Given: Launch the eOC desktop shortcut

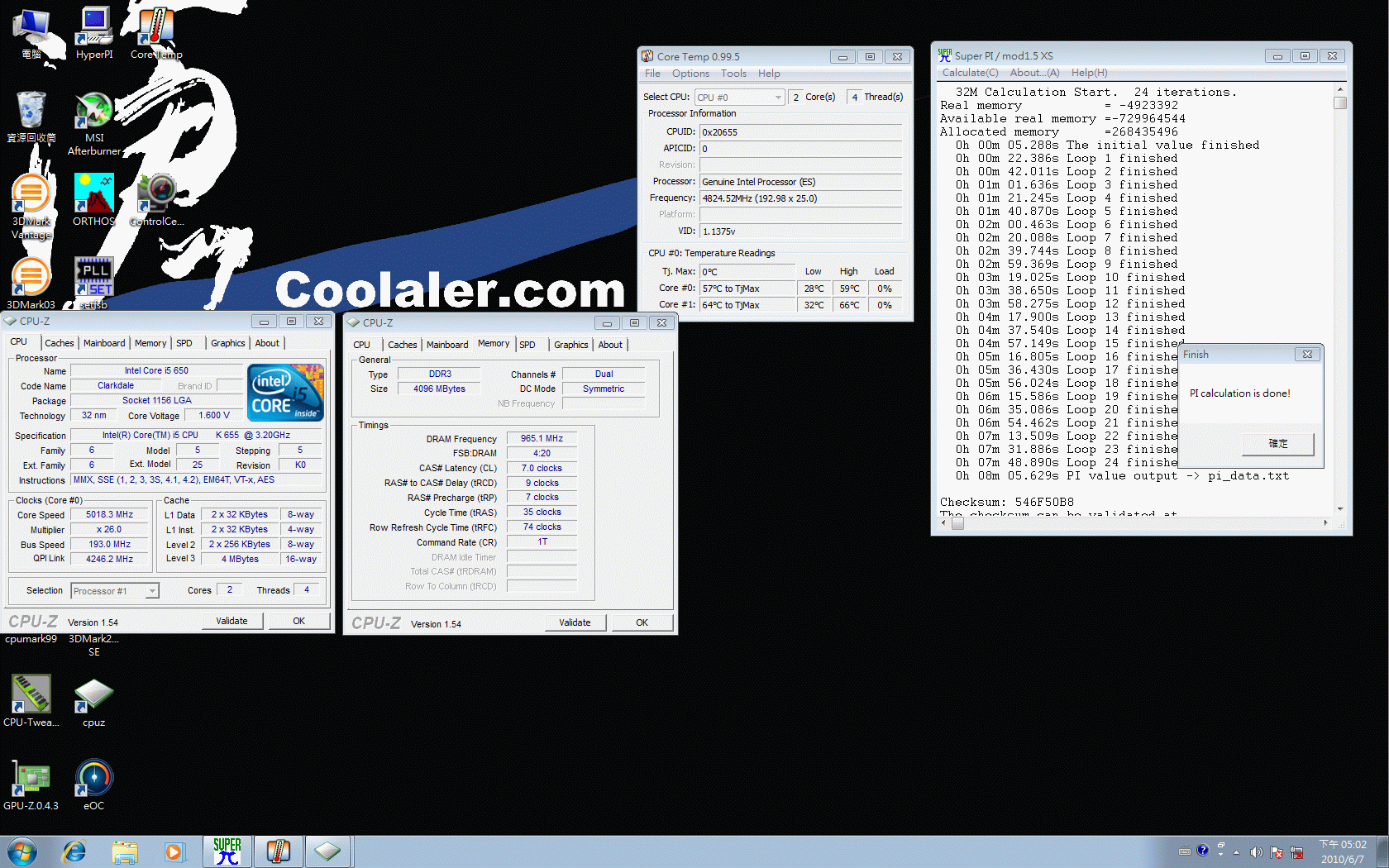Looking at the screenshot, I should (x=94, y=784).
